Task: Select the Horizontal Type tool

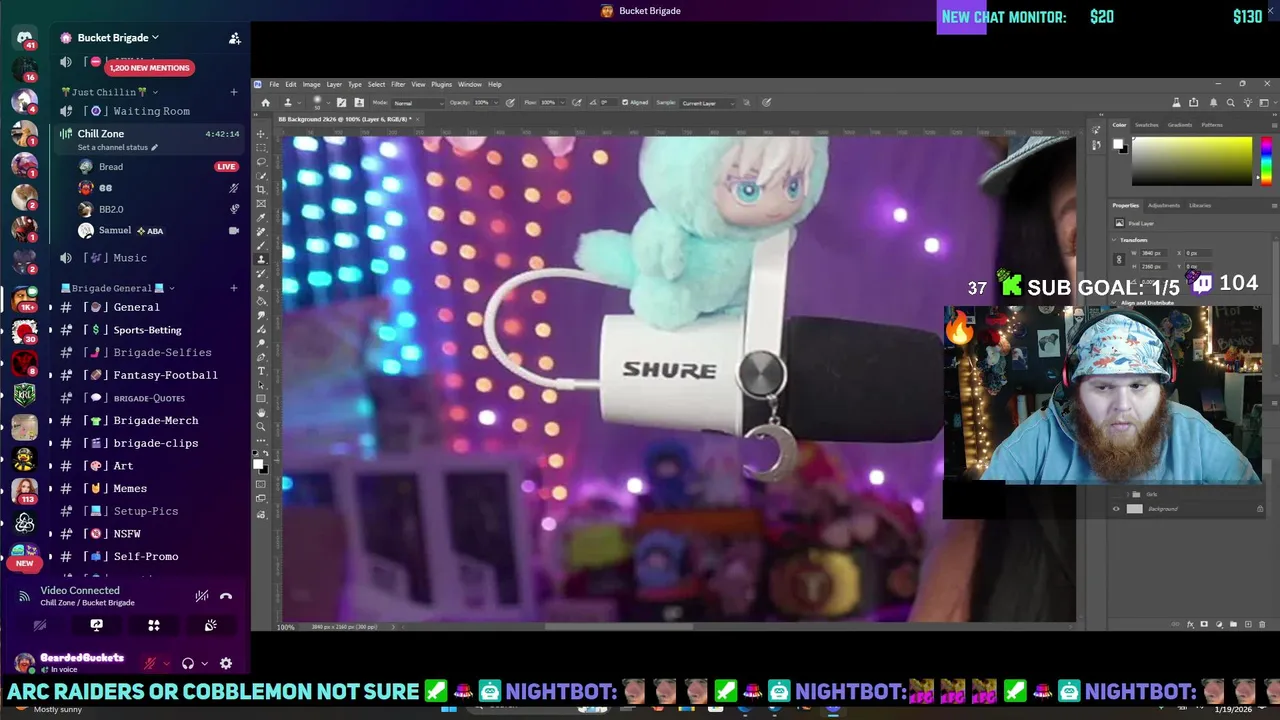Action: coord(261,371)
